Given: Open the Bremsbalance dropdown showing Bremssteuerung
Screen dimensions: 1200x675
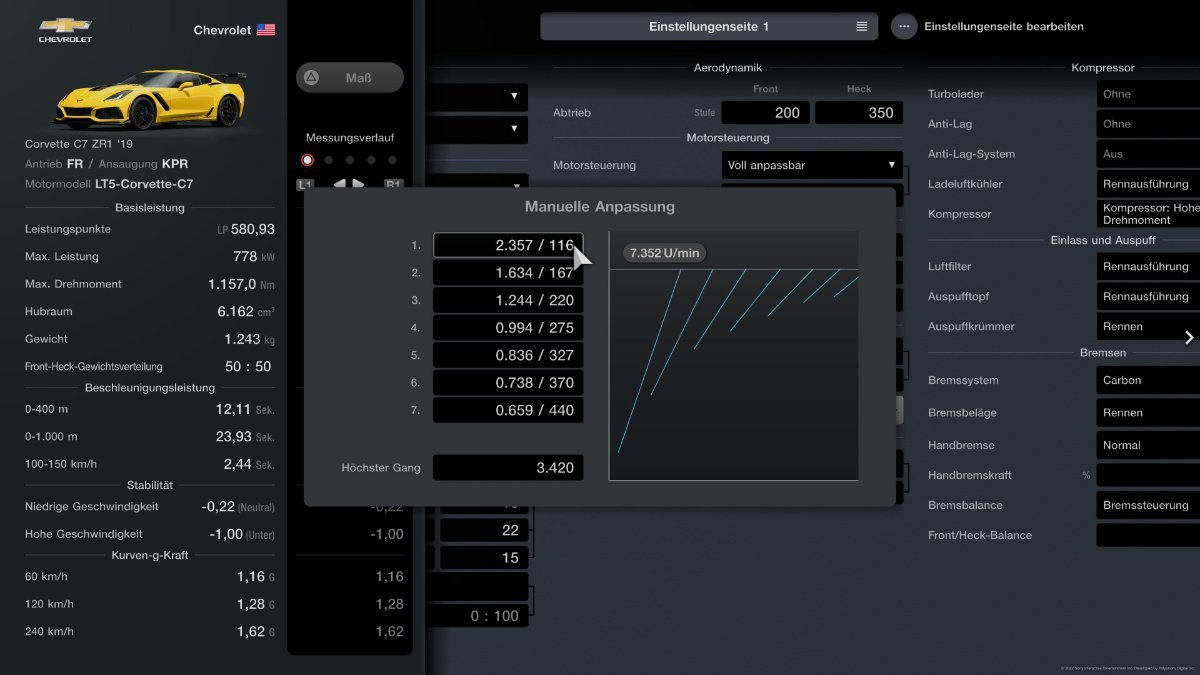Looking at the screenshot, I should click(1148, 505).
